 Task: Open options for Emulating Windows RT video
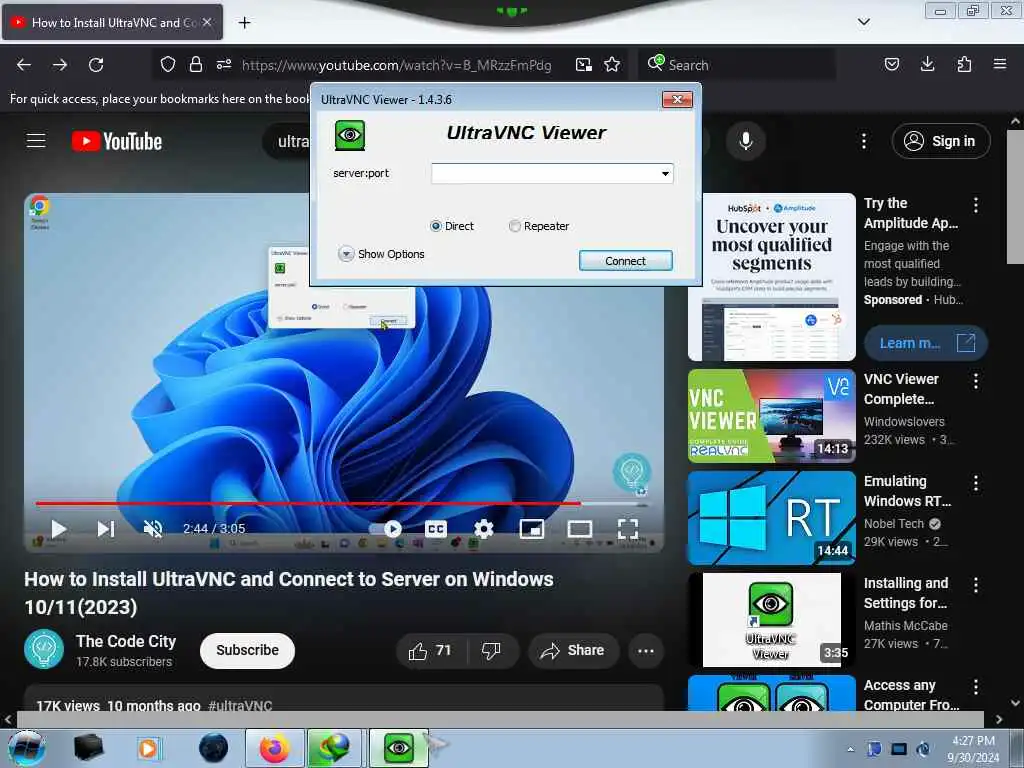coord(976,483)
